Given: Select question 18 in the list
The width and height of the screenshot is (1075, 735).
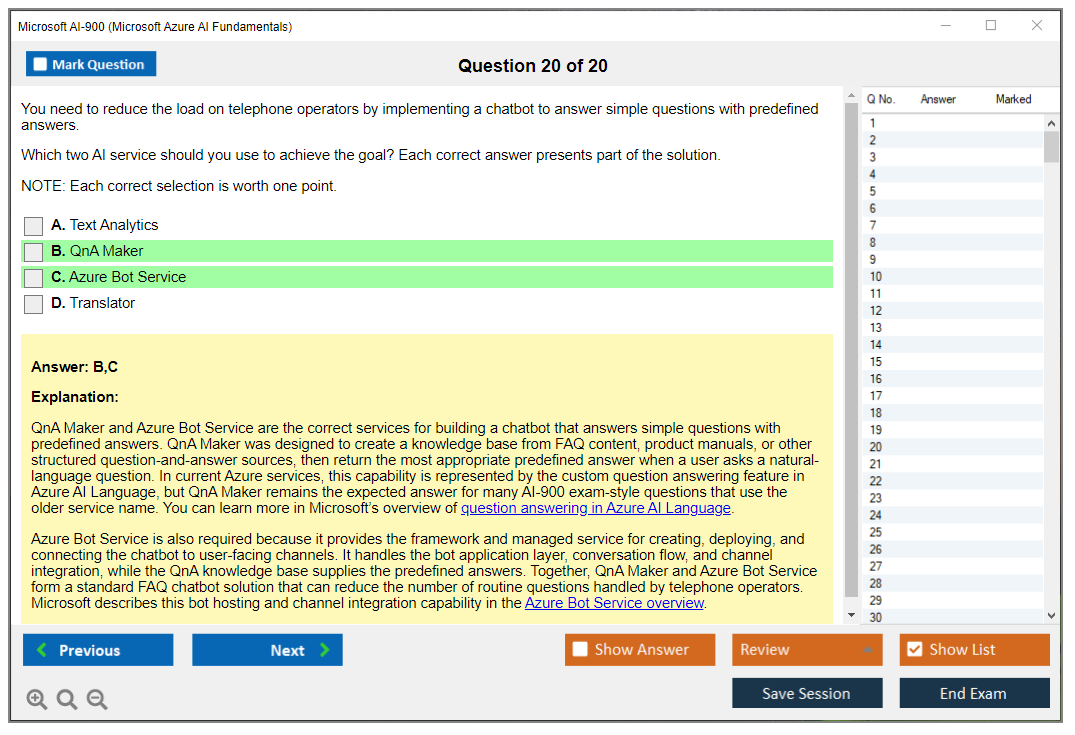Looking at the screenshot, I should pos(953,413).
